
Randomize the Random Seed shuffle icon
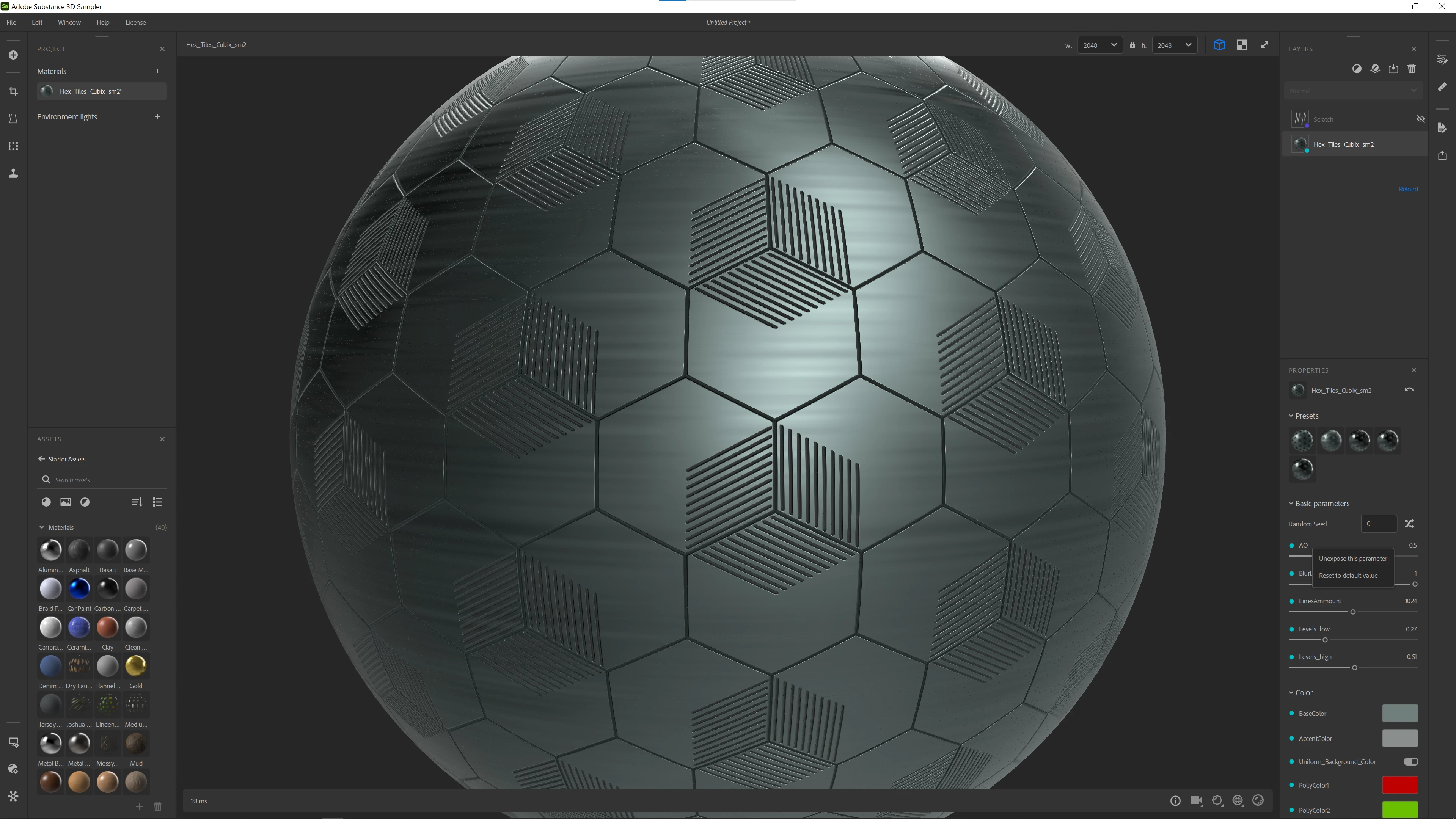pyautogui.click(x=1409, y=524)
